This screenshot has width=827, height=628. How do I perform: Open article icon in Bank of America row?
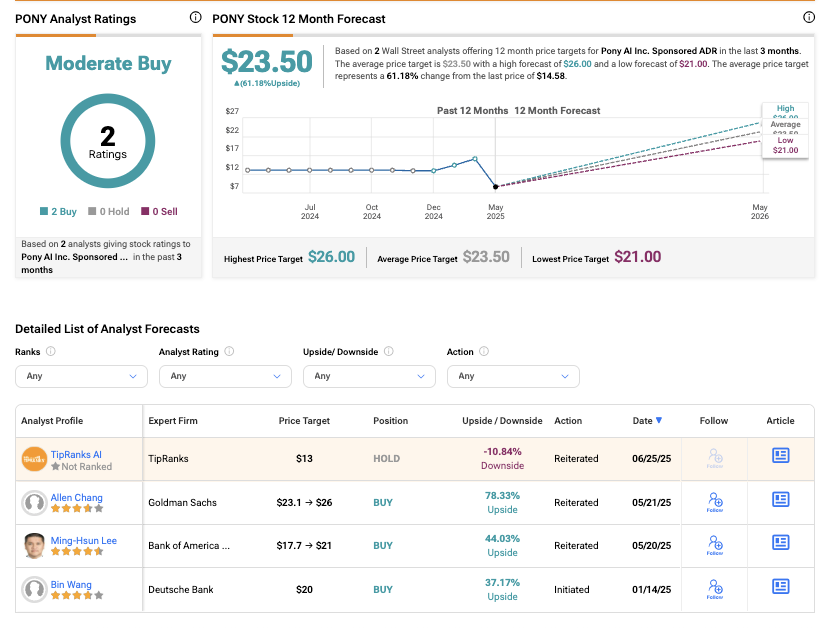[781, 543]
